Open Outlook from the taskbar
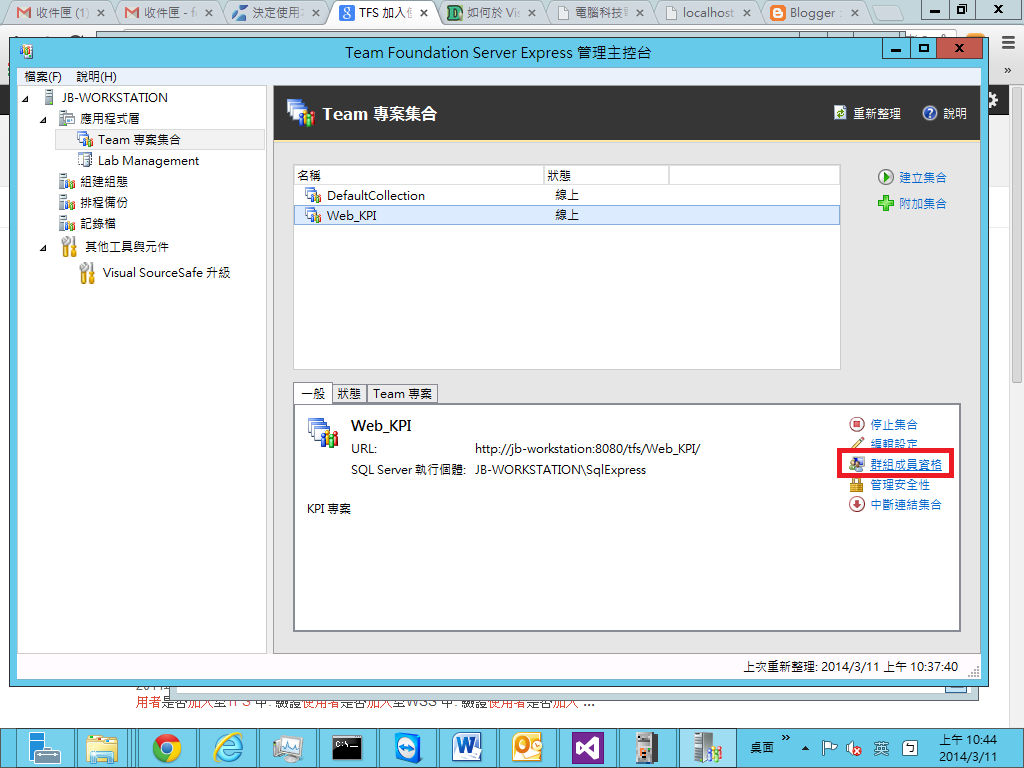1024x768 pixels. pyautogui.click(x=526, y=747)
